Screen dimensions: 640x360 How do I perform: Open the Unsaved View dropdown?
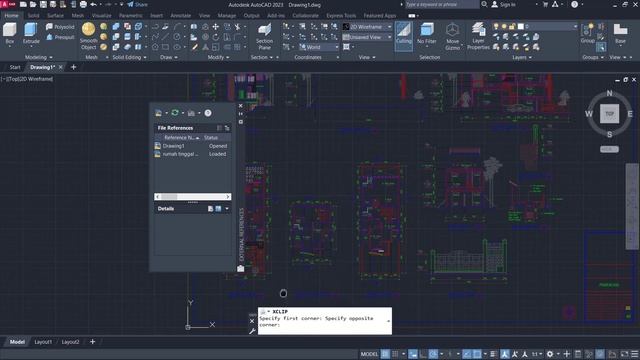[x=367, y=37]
